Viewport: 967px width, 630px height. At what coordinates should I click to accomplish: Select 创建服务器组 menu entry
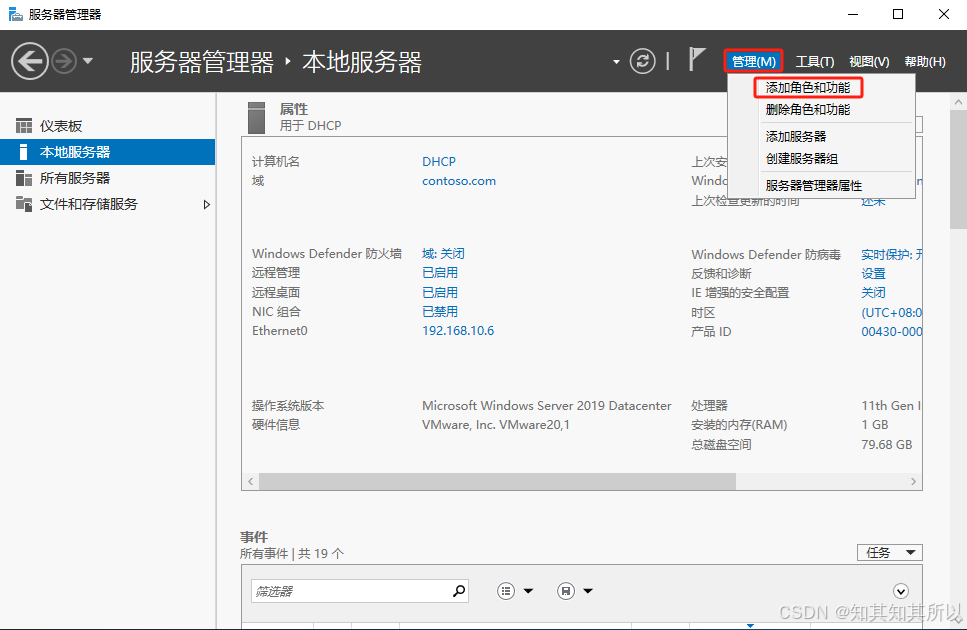[x=802, y=158]
